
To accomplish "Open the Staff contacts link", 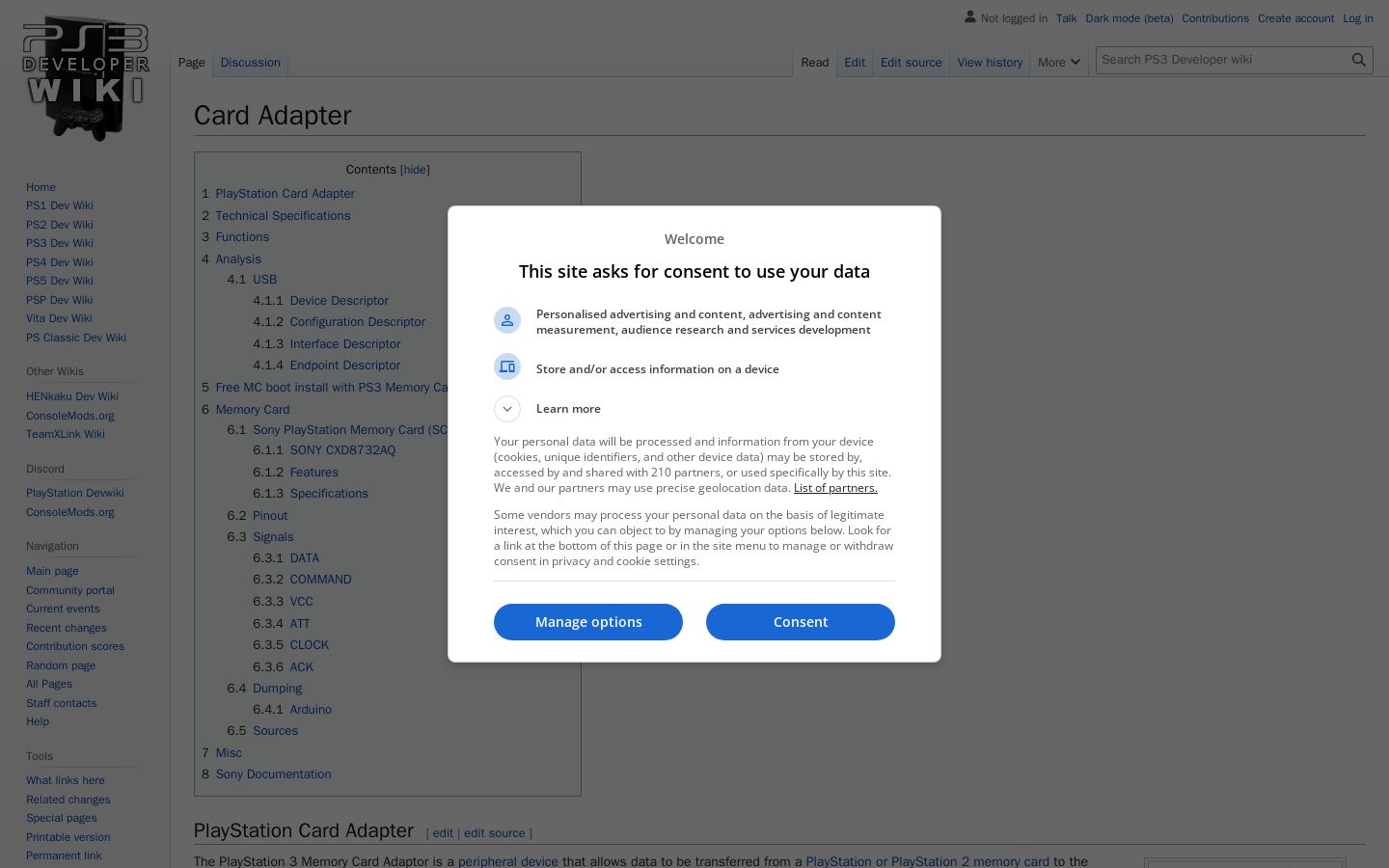I will 62,703.
